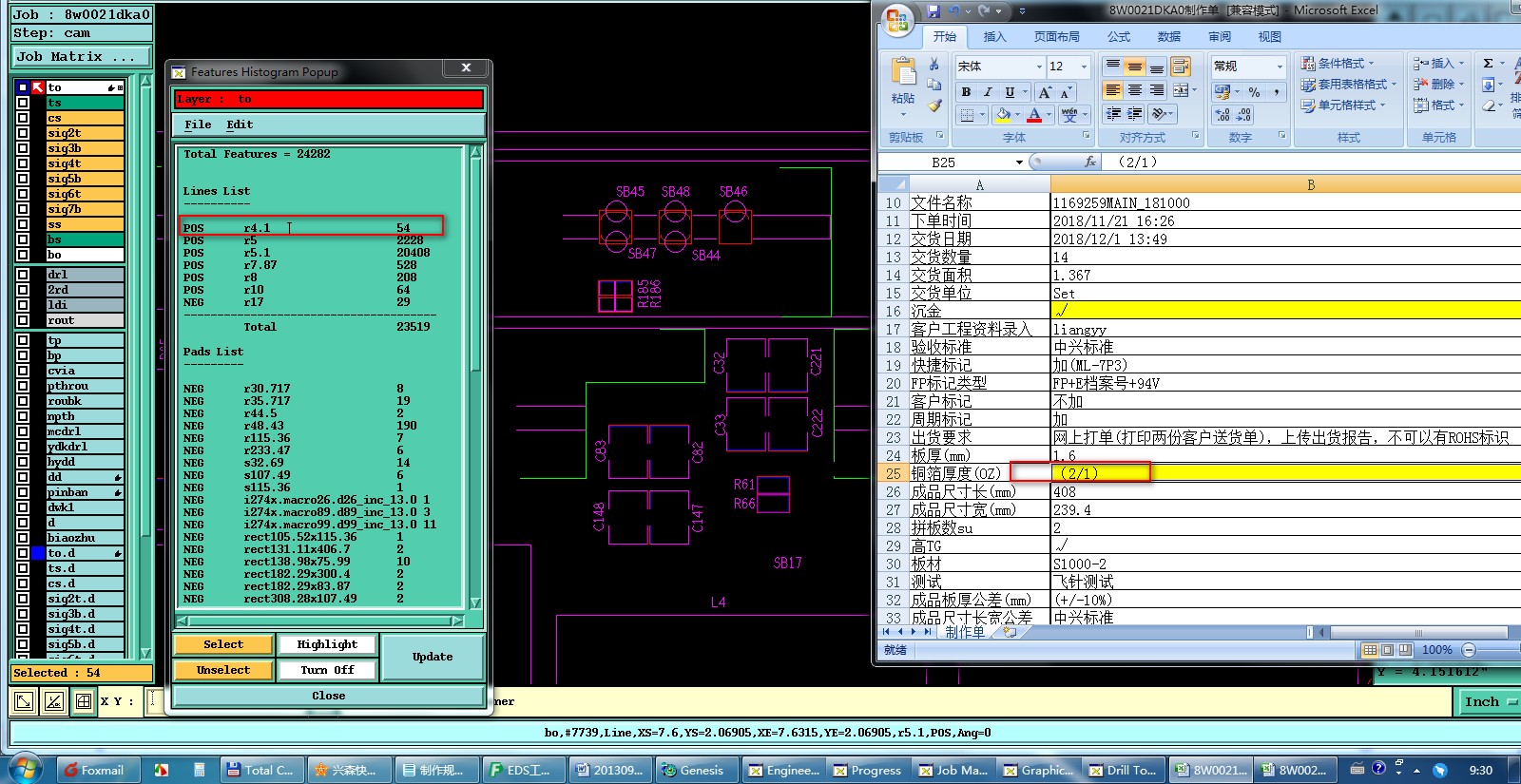Toggle the checkbox for layer bo
Viewport: 1521px width, 784px height.
pyautogui.click(x=23, y=255)
